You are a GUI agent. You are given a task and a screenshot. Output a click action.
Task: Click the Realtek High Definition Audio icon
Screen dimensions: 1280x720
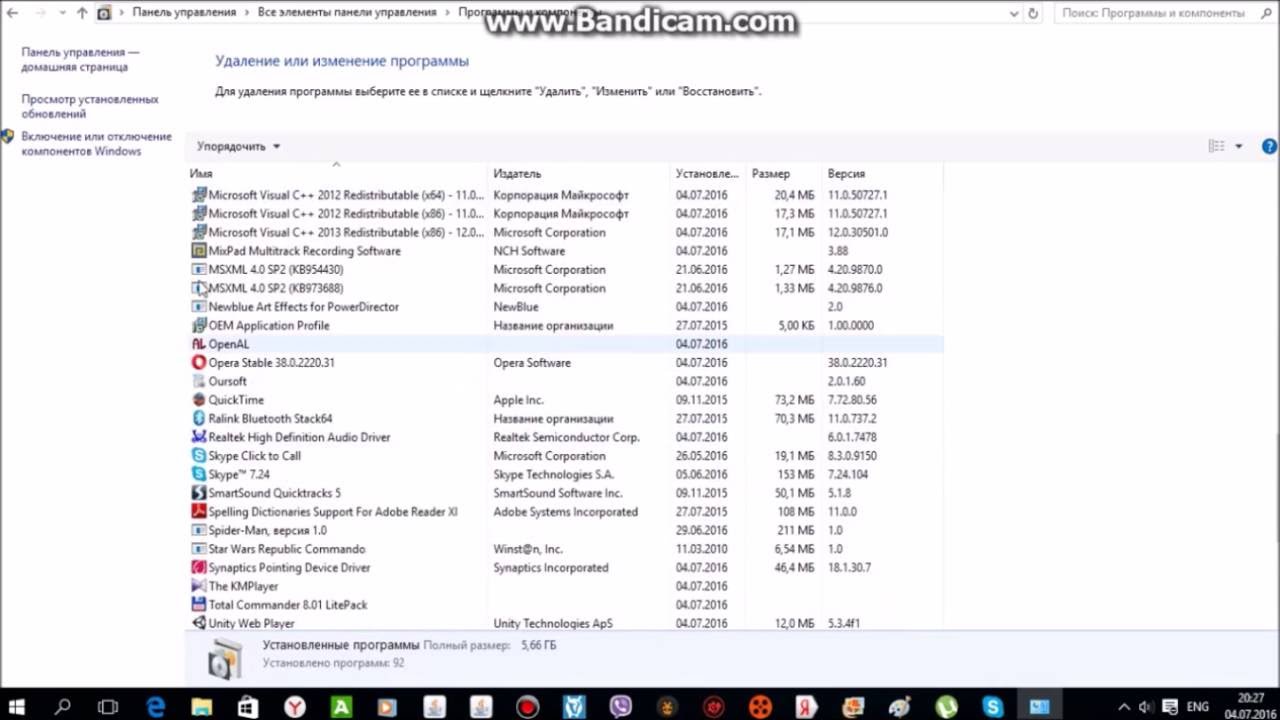click(198, 437)
